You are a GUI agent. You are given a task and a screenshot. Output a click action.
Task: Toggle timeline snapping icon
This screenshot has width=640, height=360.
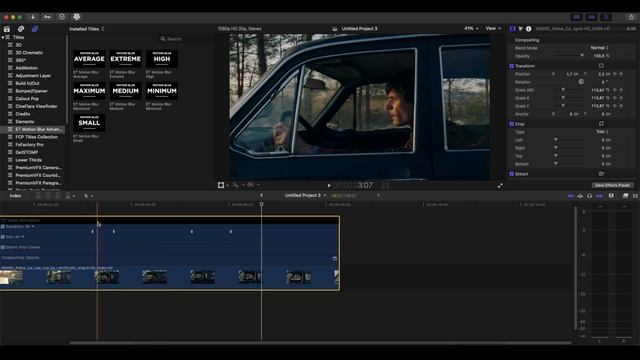click(599, 196)
